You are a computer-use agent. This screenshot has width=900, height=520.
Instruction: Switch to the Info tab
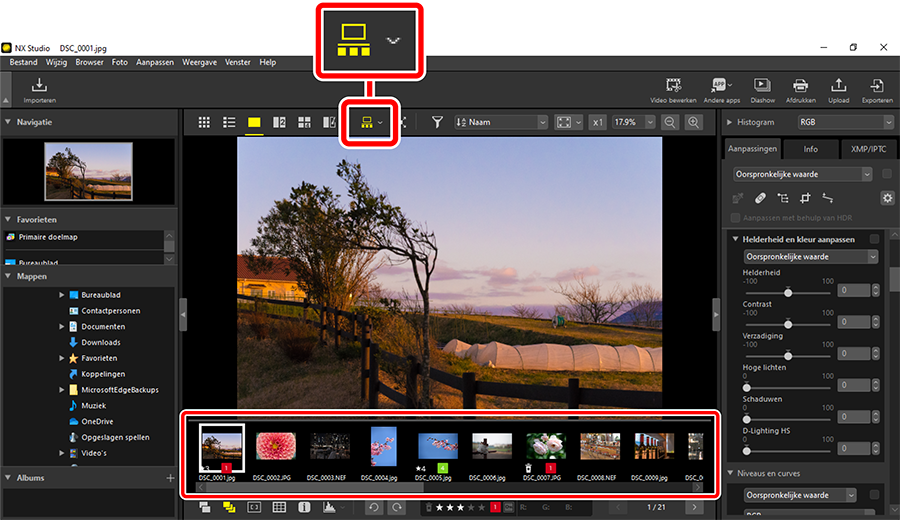point(810,149)
